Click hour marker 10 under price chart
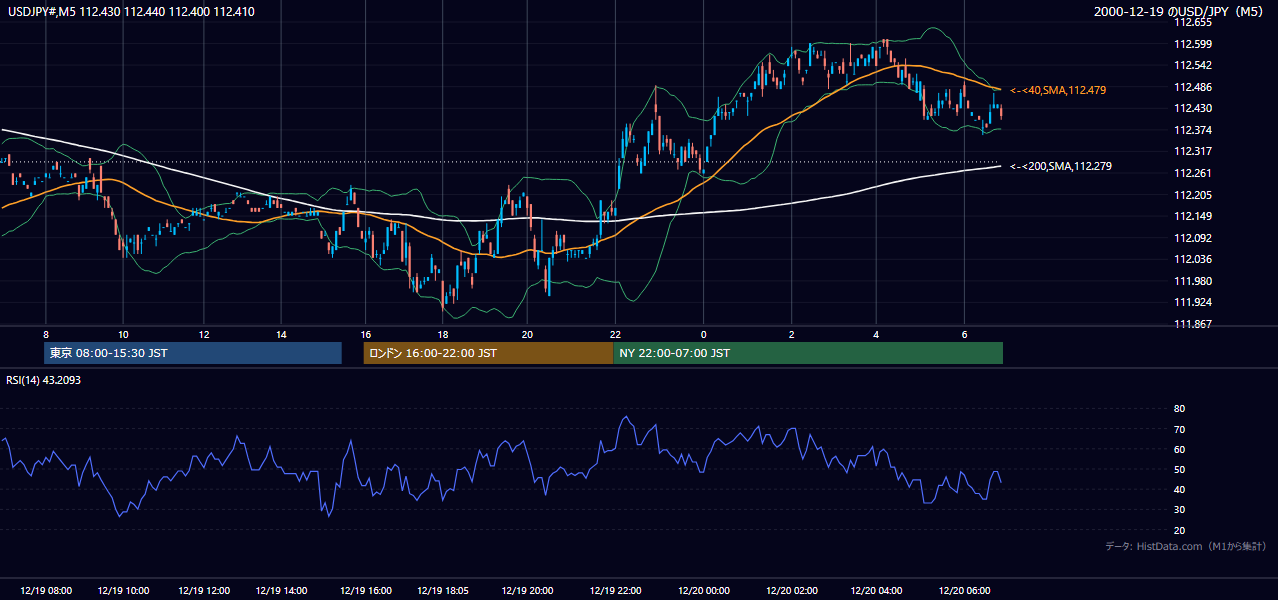The width and height of the screenshot is (1278, 600). 123,334
